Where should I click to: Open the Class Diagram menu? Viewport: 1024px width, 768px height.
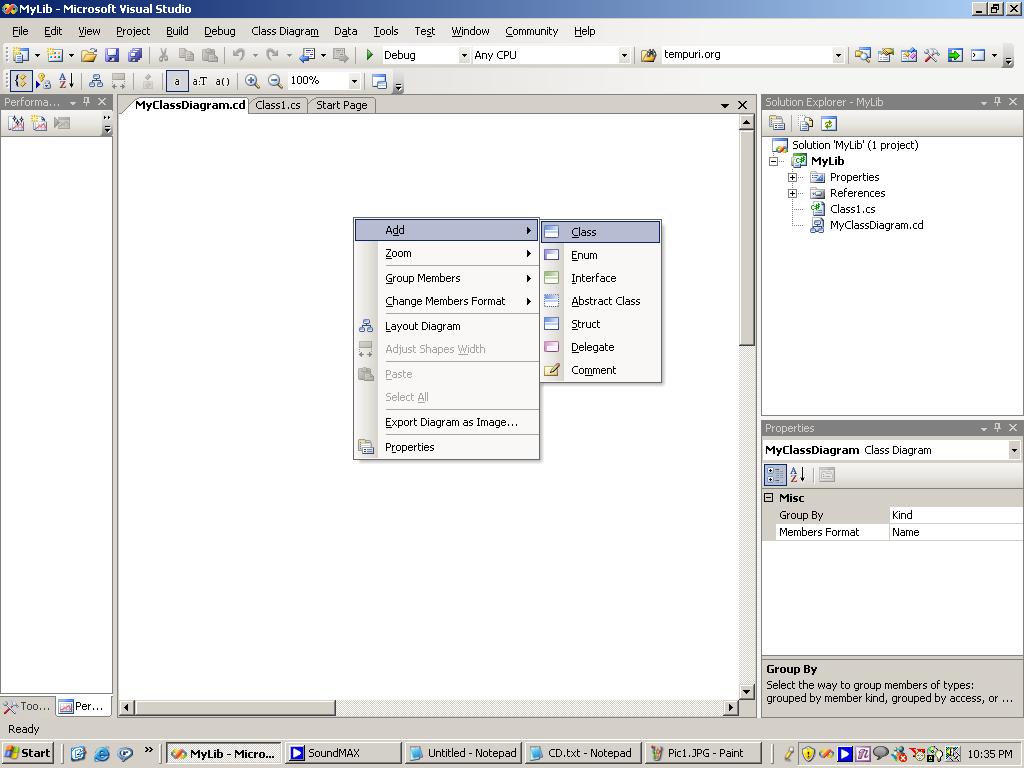(285, 31)
